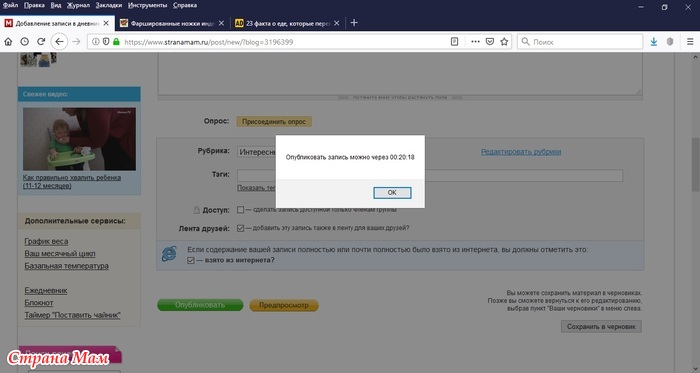The image size is (700, 373).
Task: Click the text area stretch handle bar
Action: (x=400, y=97)
